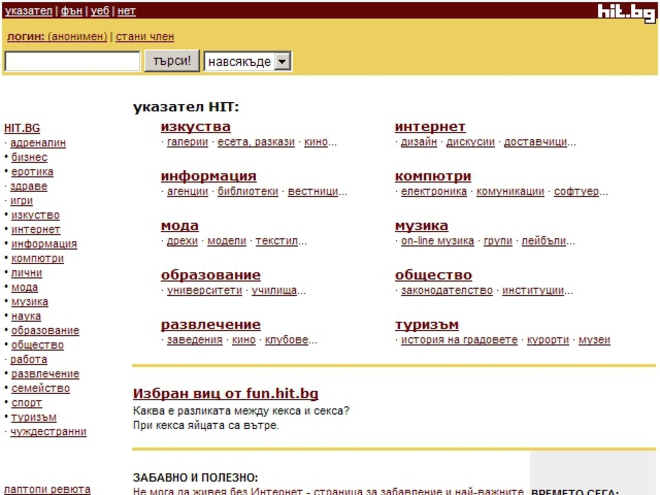Open the дискусии subcategory
660x495 pixels.
(470, 142)
